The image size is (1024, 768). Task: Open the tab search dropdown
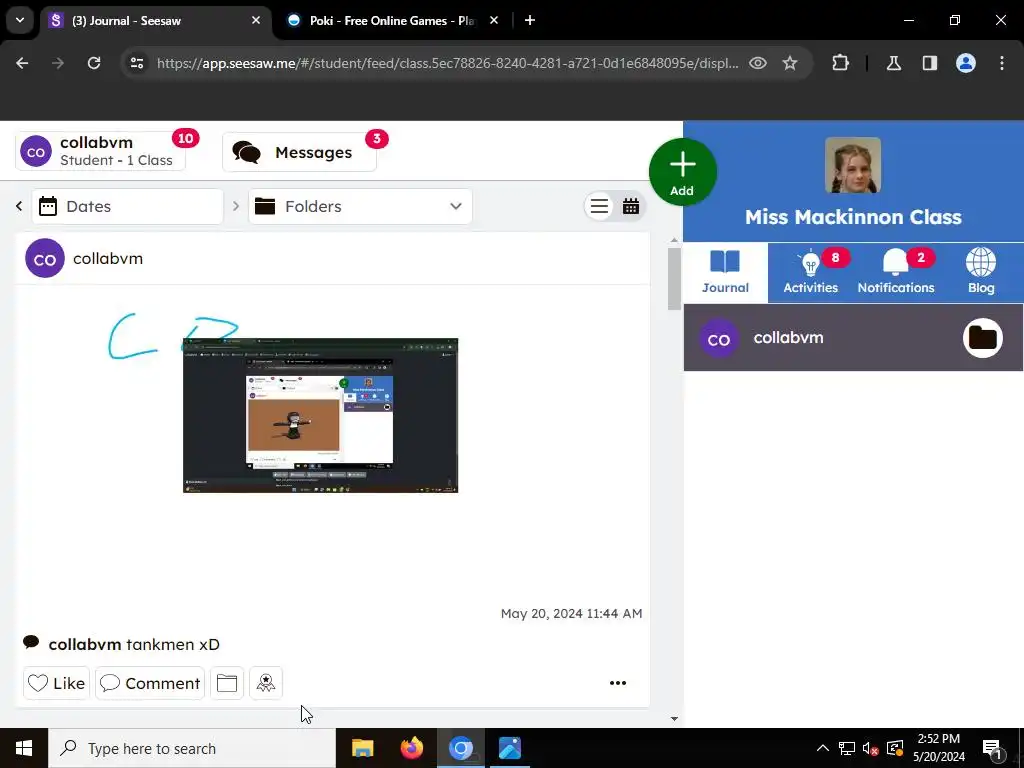20,21
